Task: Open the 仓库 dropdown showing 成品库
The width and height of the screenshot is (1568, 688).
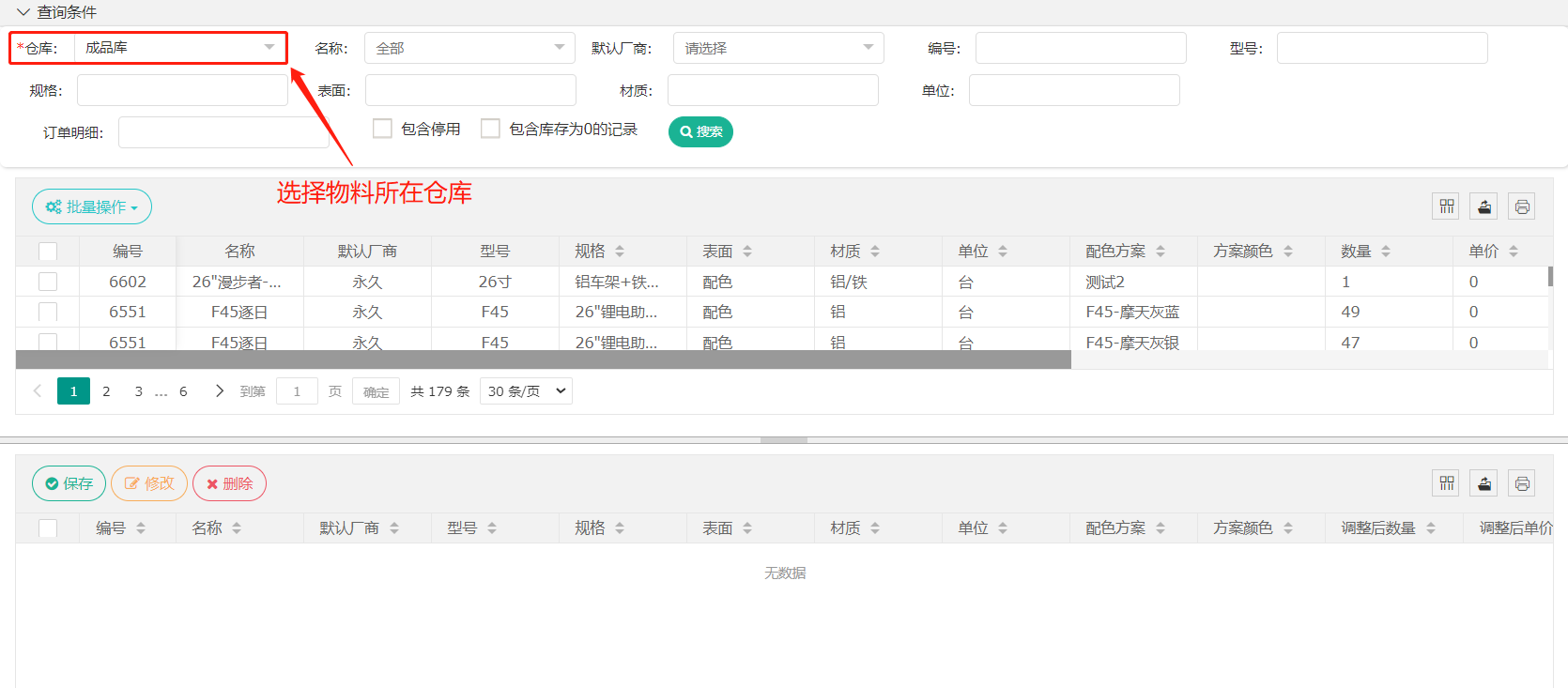Action: [x=180, y=48]
